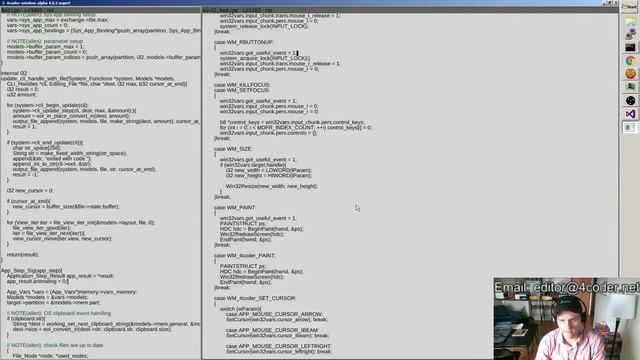
Task: Click 'App_Step_Sig(app_step){' line
Action: [32, 271]
